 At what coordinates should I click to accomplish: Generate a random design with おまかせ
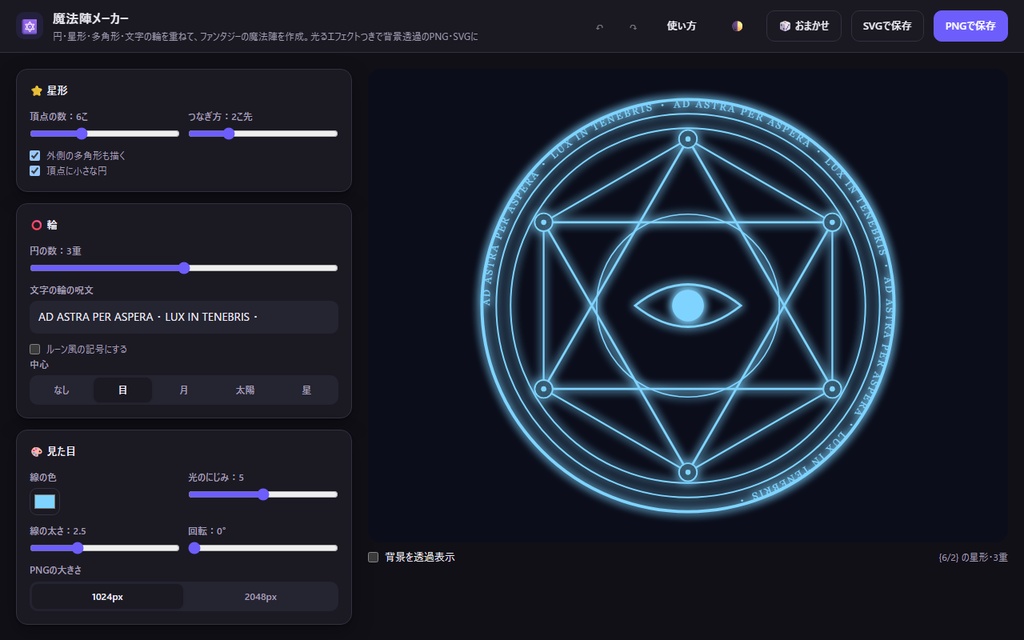(804, 26)
